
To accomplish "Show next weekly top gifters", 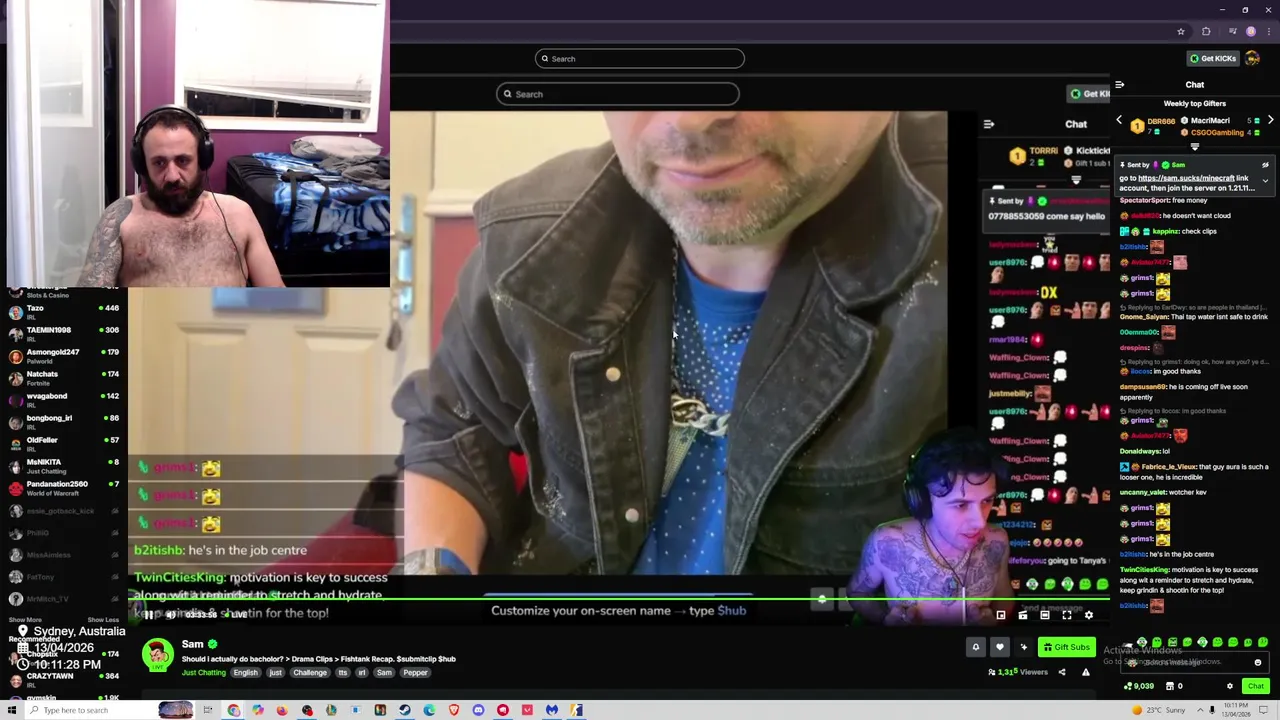I will tap(1270, 120).
